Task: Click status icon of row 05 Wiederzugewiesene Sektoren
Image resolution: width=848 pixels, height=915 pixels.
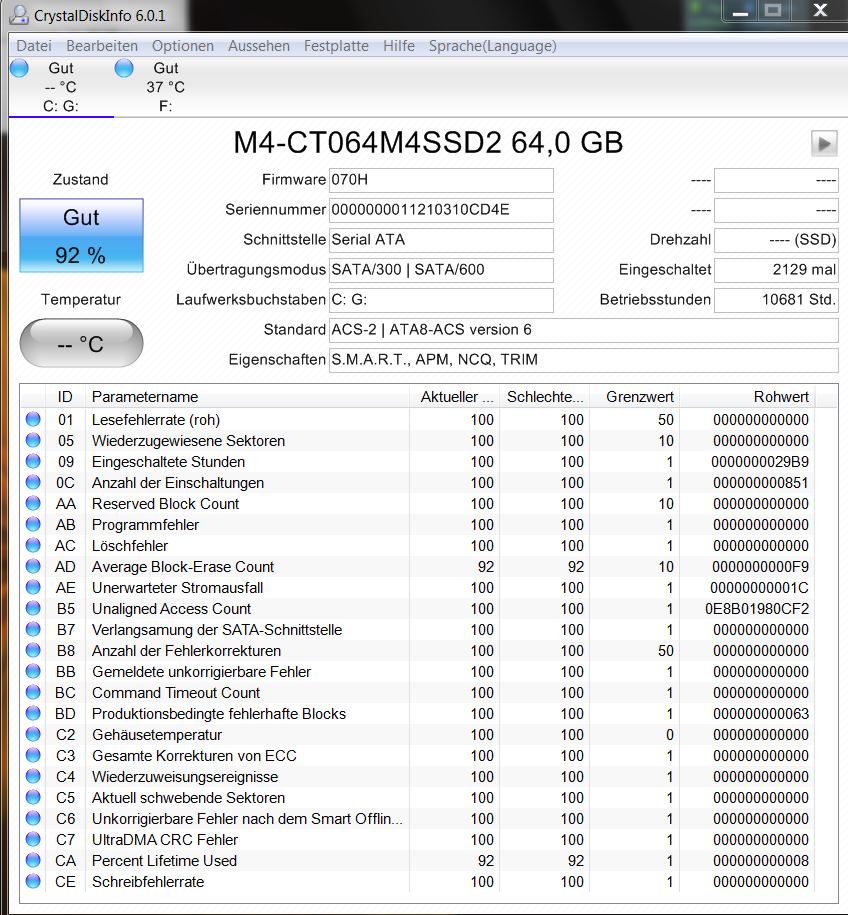Action: point(33,440)
